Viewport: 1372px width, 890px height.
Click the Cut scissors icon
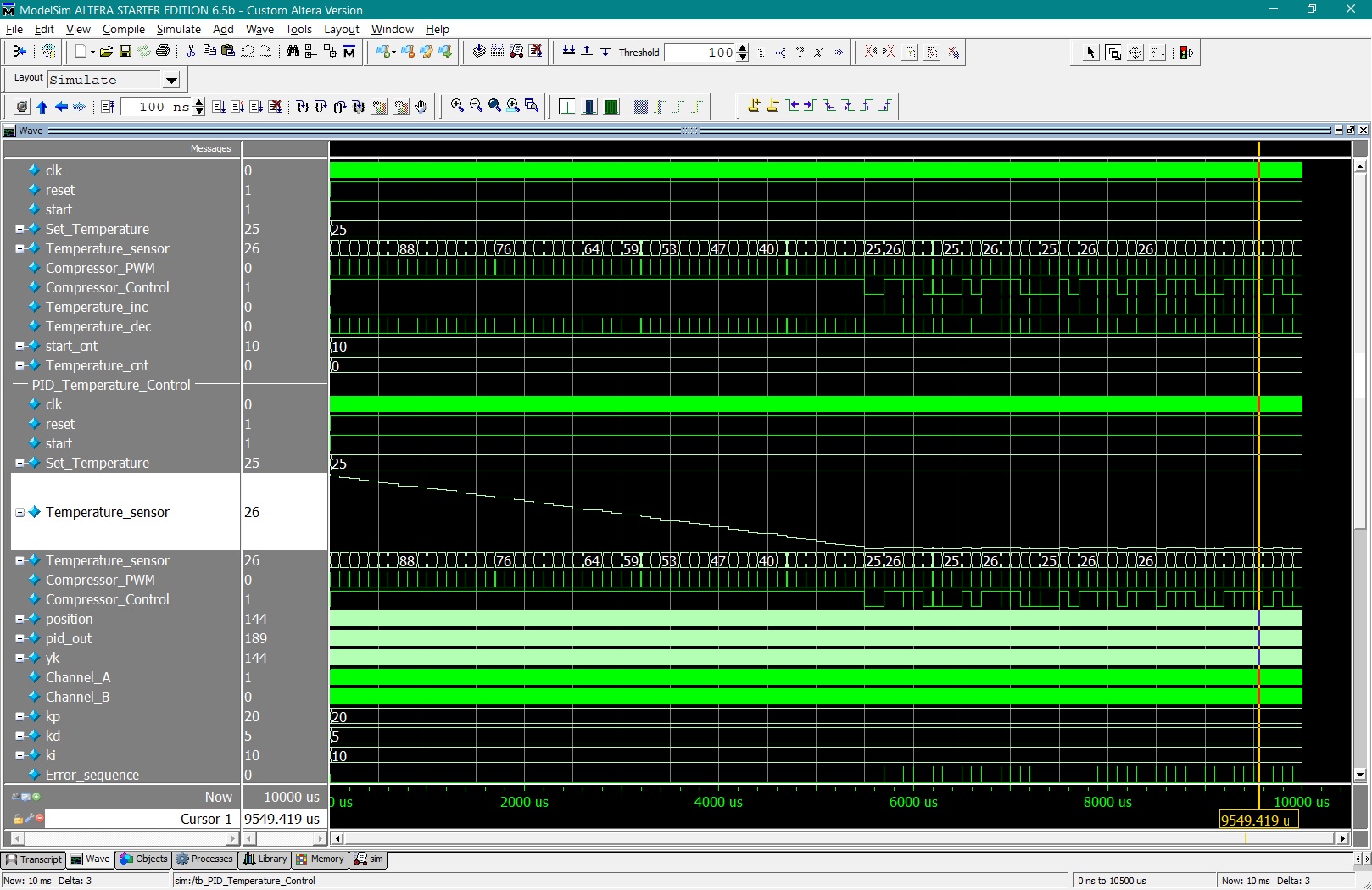coord(191,52)
